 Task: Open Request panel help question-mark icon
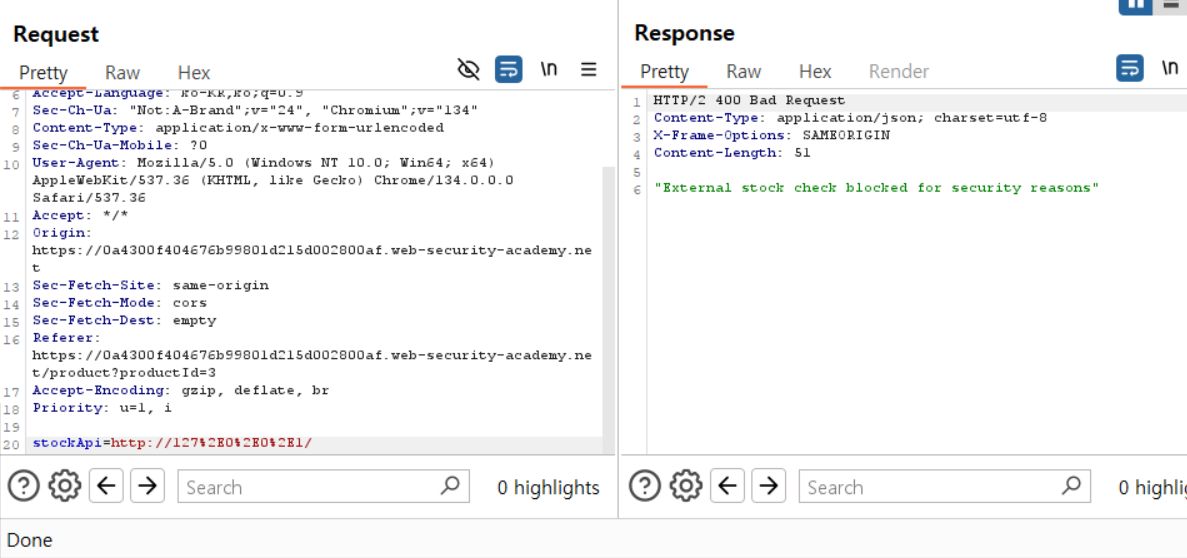click(x=23, y=485)
